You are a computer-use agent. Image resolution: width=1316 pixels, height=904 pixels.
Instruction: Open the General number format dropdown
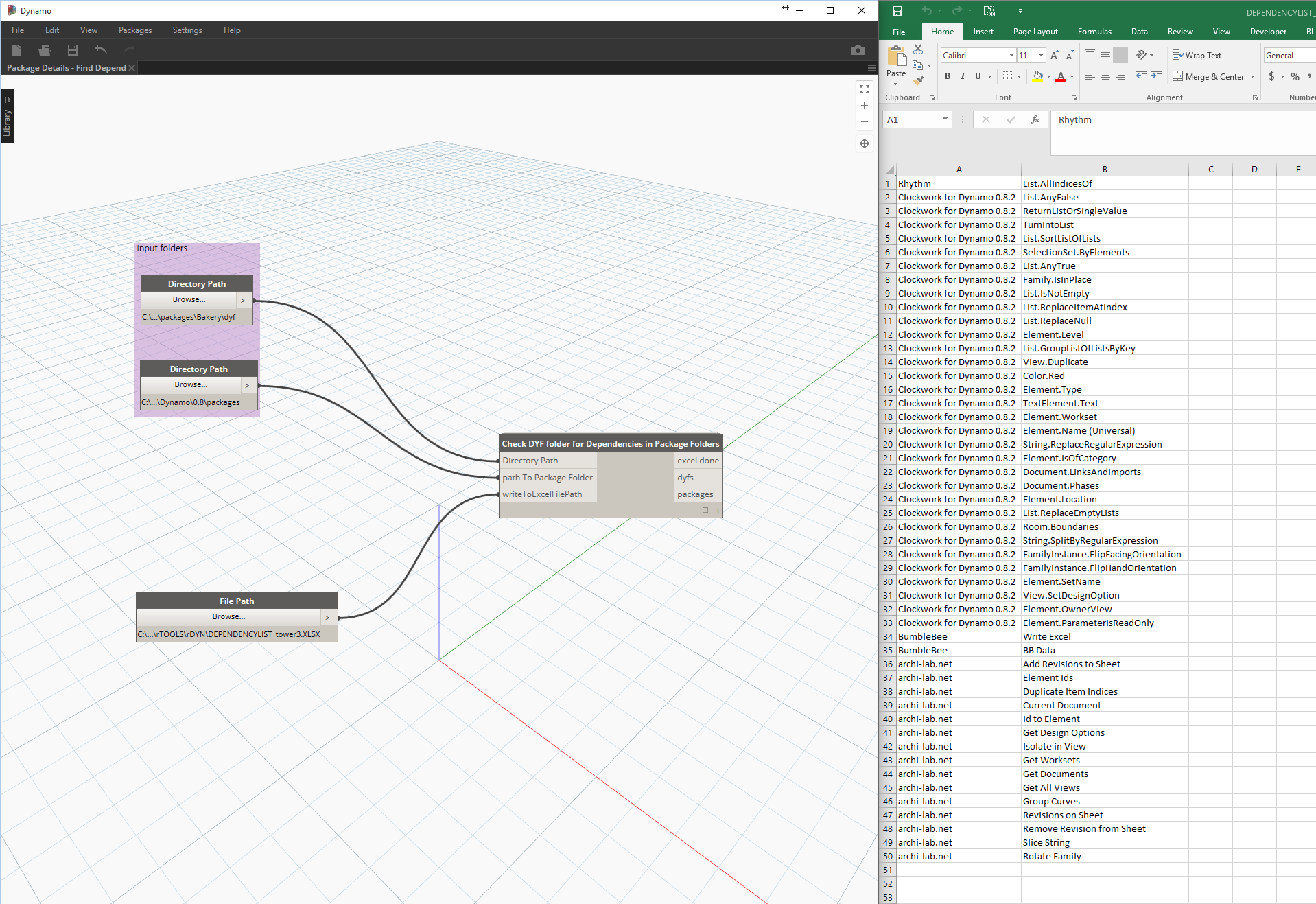tap(1290, 55)
